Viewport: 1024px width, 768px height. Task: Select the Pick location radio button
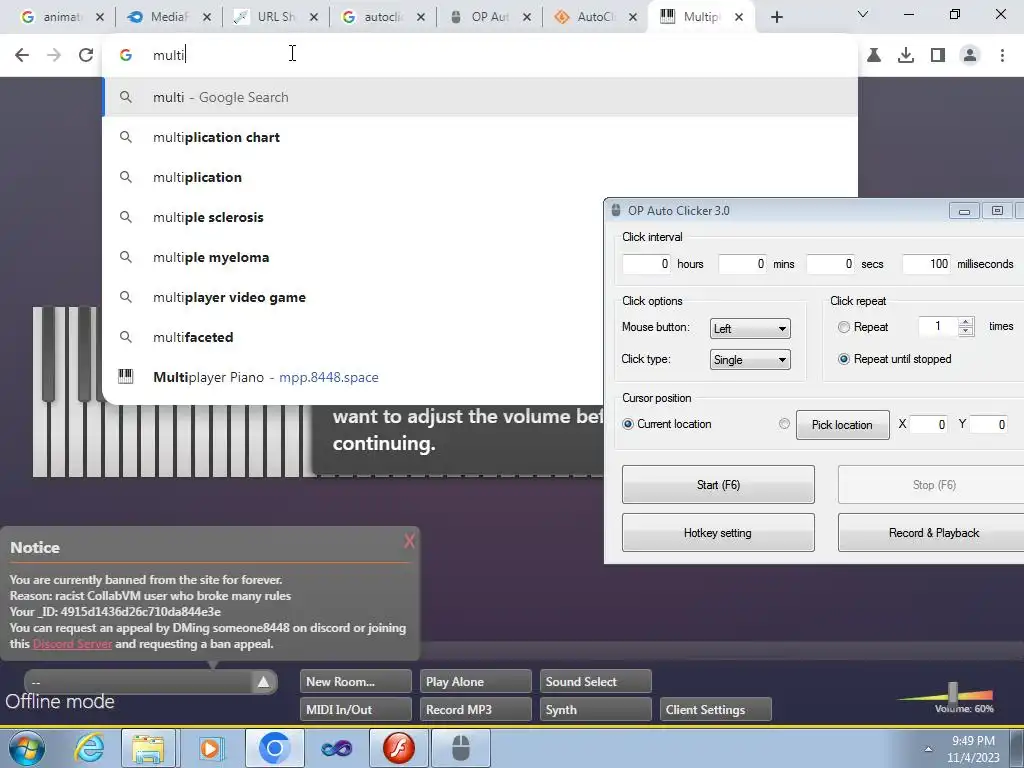[784, 424]
